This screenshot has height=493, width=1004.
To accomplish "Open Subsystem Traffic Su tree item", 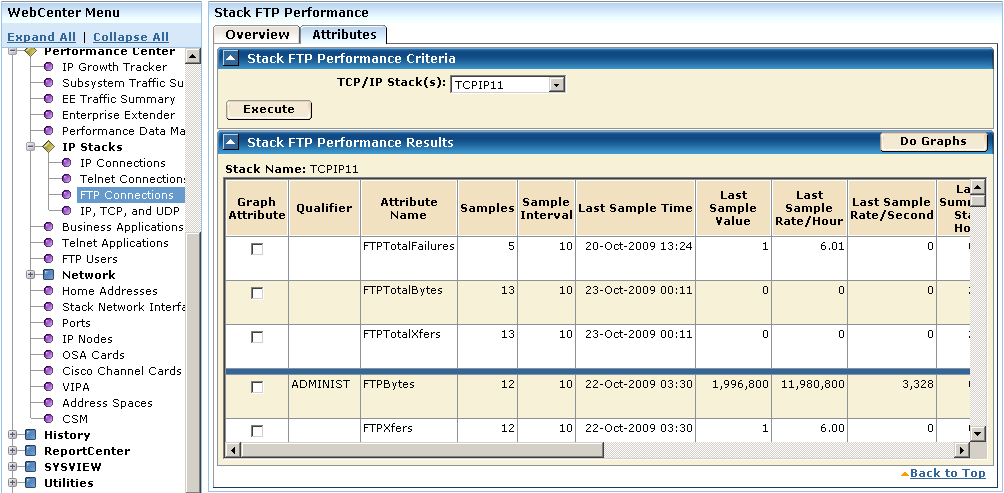I will [123, 83].
